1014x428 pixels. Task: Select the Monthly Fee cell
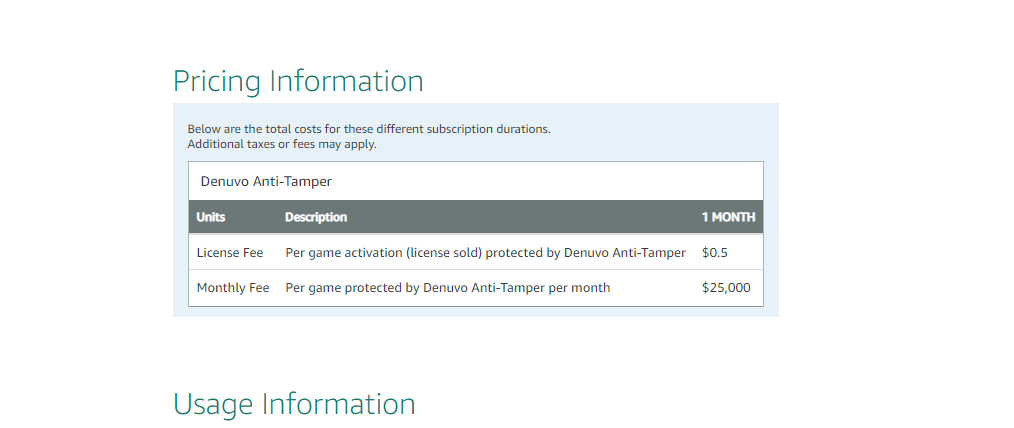coord(233,288)
